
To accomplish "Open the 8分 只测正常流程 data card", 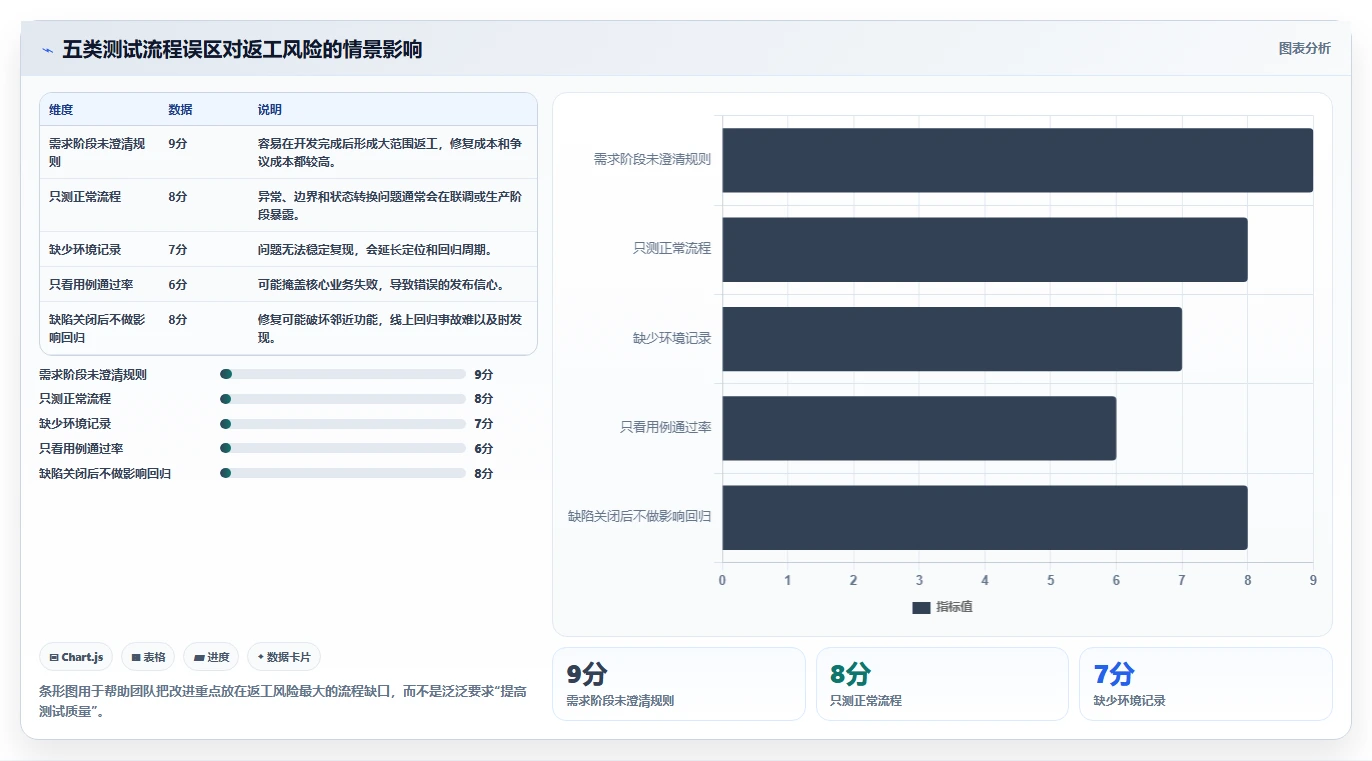I will pyautogui.click(x=942, y=684).
